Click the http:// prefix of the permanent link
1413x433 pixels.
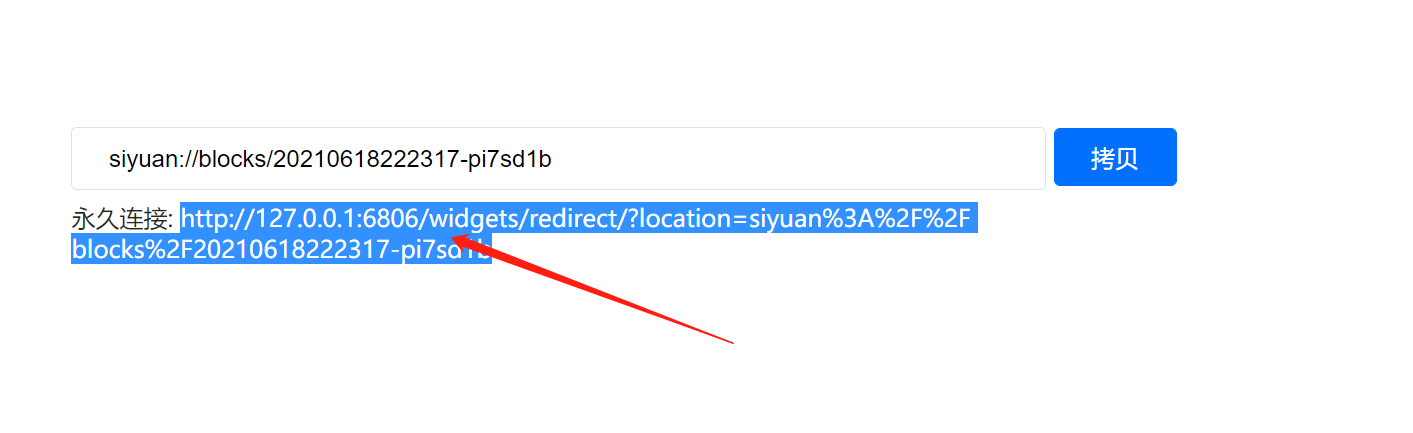(x=218, y=218)
